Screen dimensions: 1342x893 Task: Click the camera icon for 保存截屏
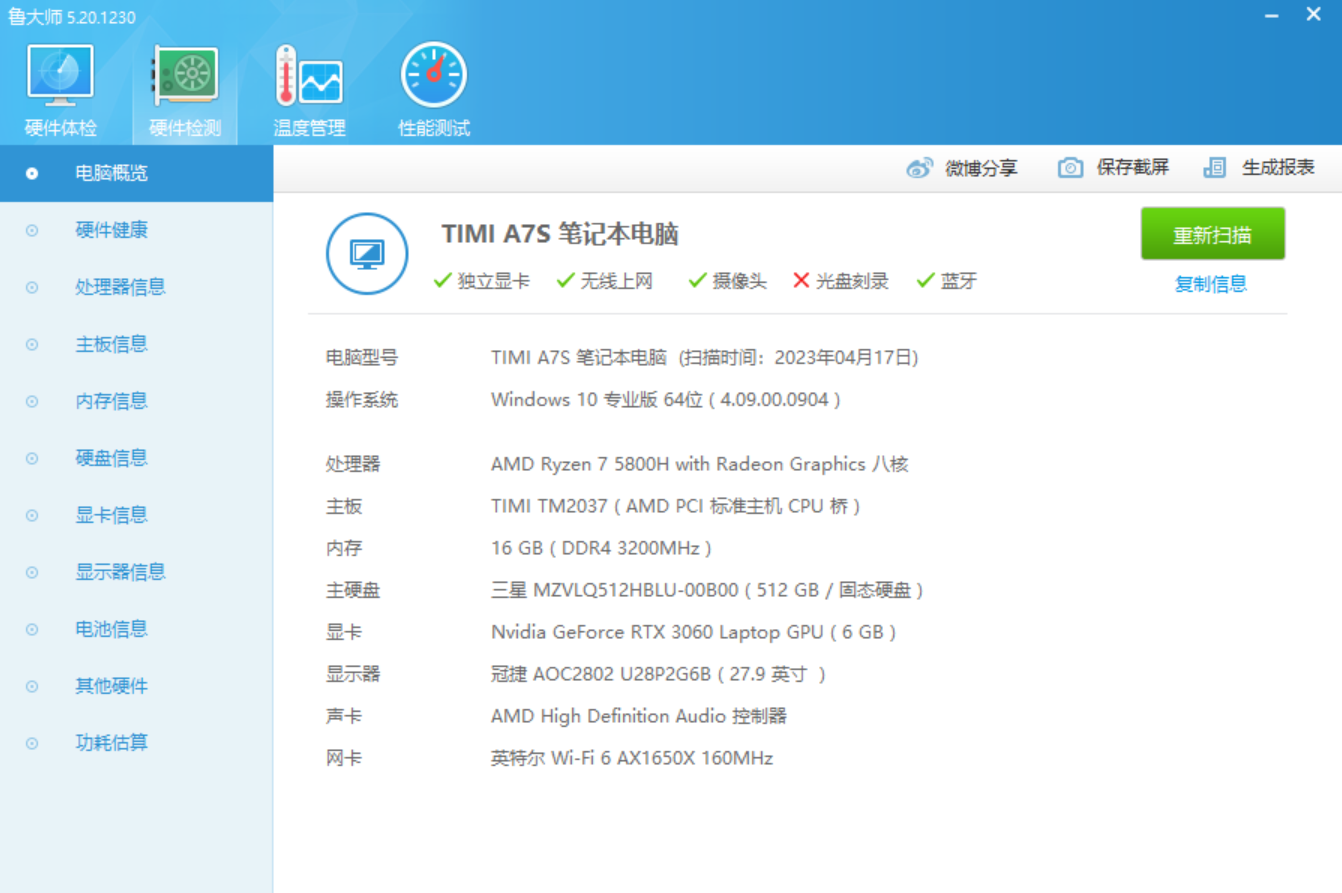(1070, 168)
